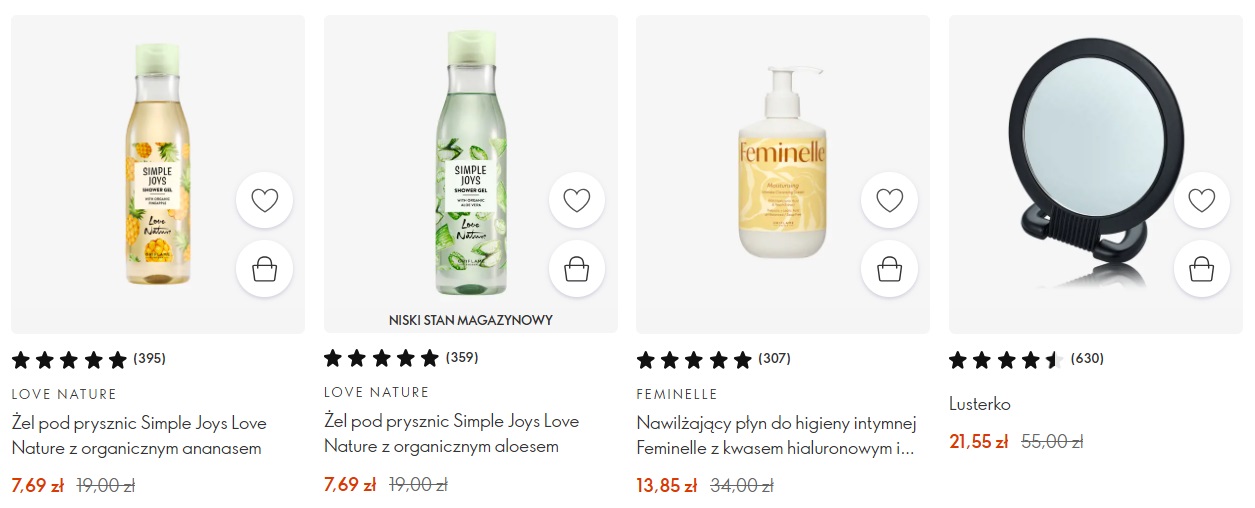The width and height of the screenshot is (1255, 508).
Task: Add pineapple shower gel to shopping bag
Action: [264, 269]
